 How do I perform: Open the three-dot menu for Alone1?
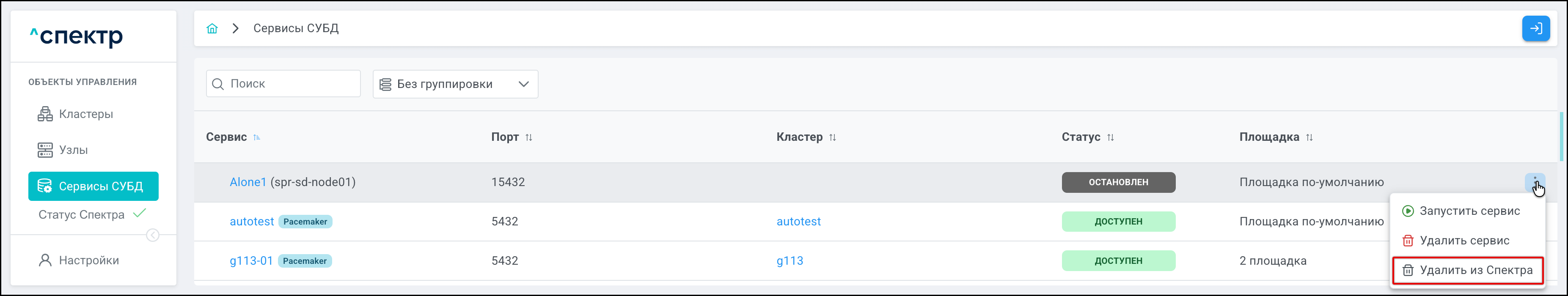point(1535,182)
